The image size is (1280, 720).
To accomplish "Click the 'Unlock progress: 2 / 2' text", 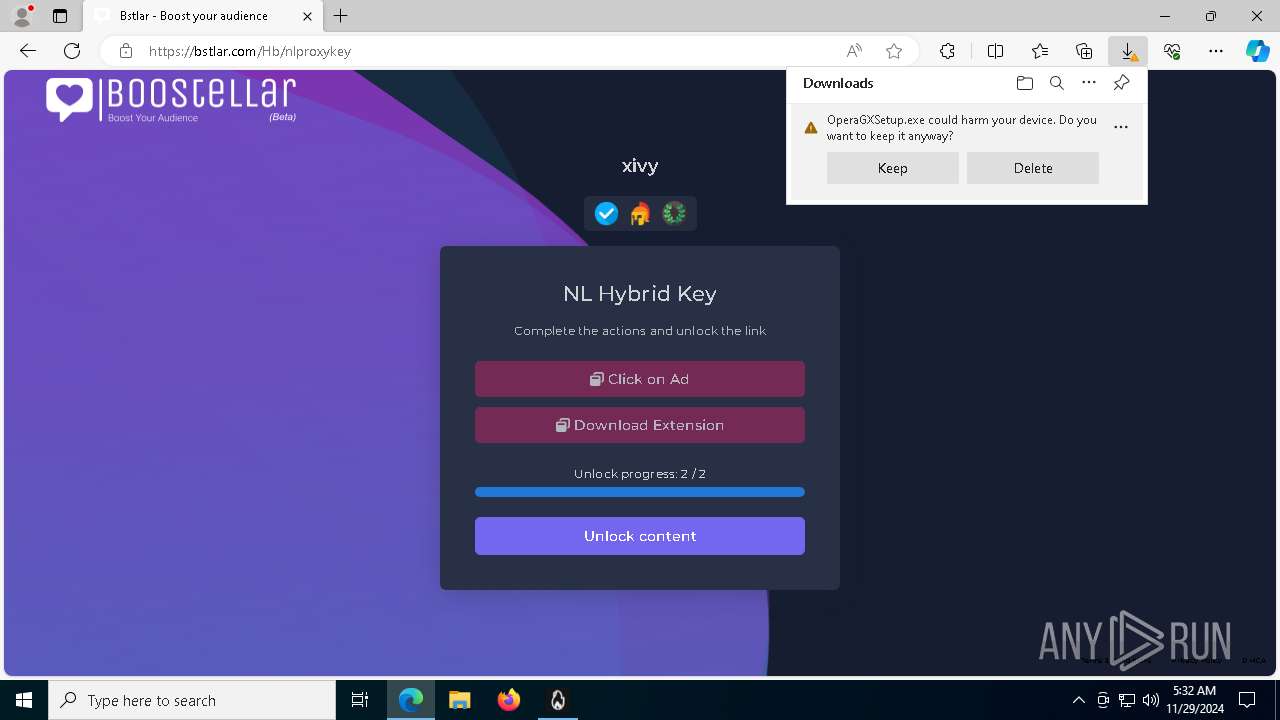I will [x=640, y=474].
